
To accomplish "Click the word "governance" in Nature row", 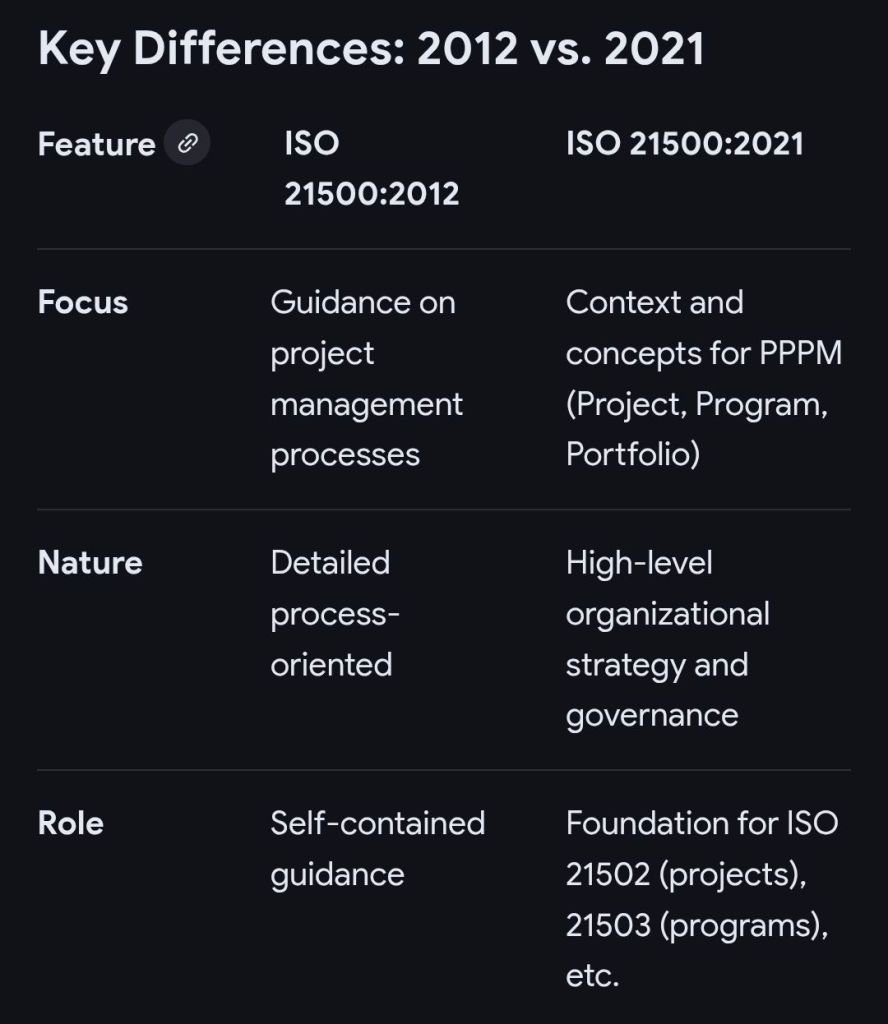I will (x=652, y=715).
